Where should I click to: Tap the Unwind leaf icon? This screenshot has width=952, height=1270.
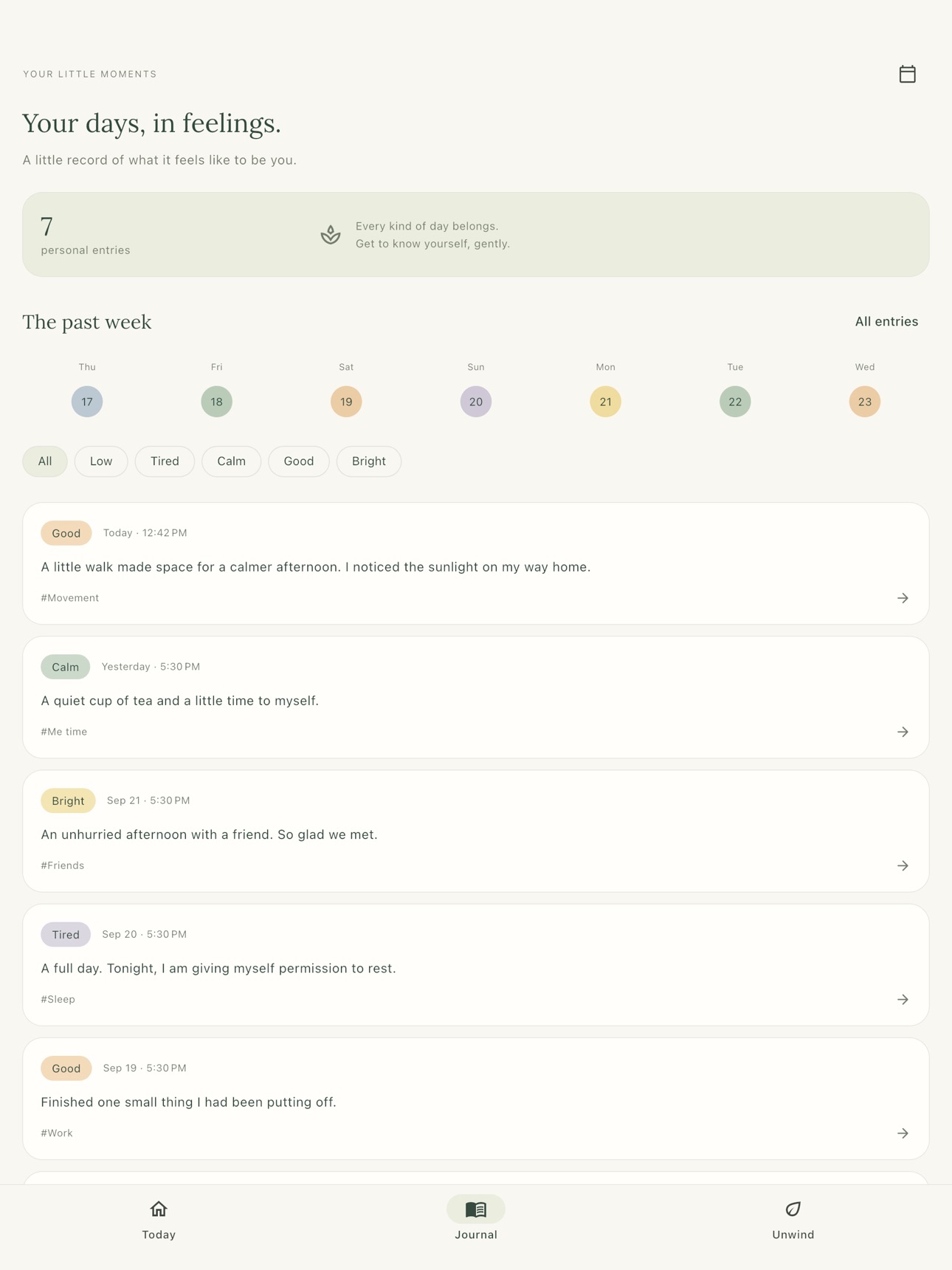(793, 1209)
